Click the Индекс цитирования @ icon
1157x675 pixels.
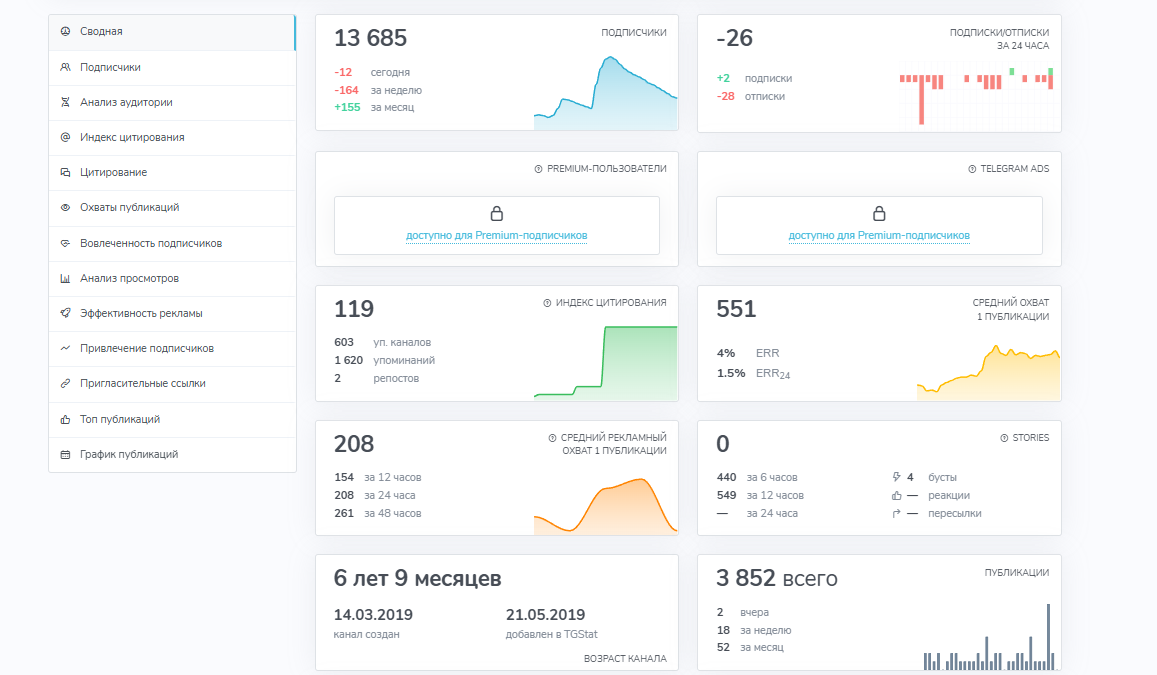(x=65, y=137)
